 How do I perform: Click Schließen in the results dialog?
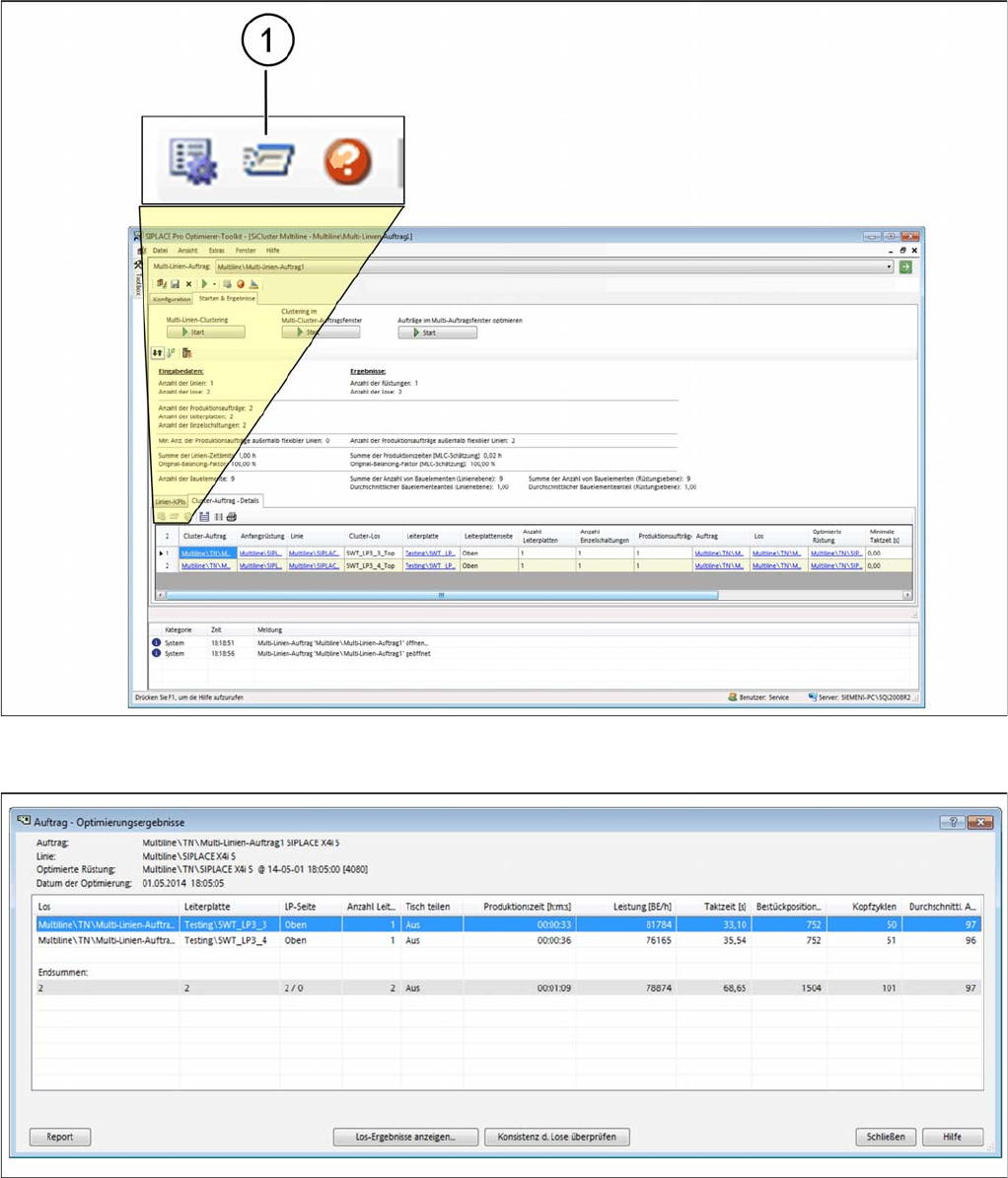tap(886, 1137)
